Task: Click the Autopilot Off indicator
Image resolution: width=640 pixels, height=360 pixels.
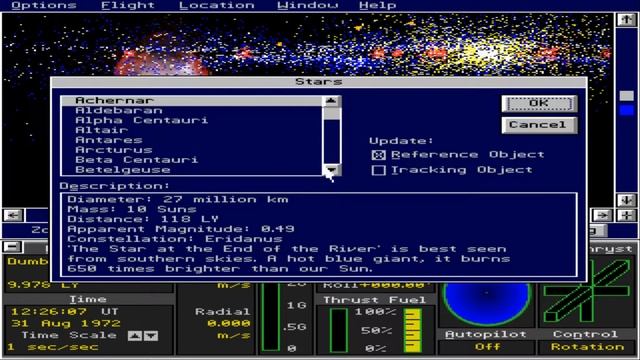Action: point(487,347)
